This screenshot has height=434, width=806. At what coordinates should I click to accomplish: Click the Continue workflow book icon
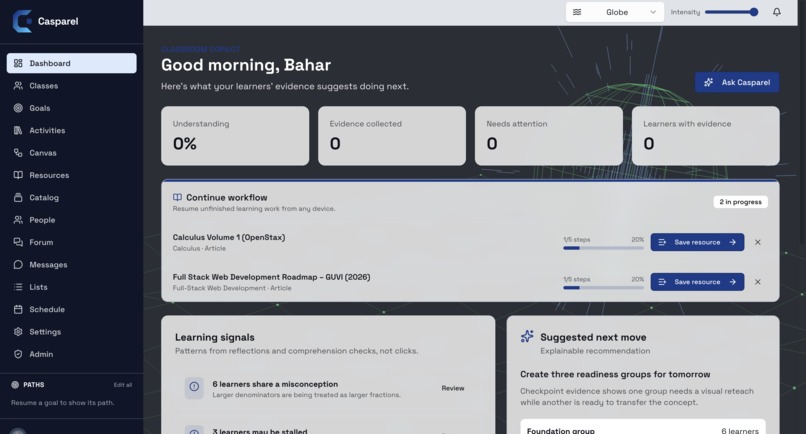177,197
